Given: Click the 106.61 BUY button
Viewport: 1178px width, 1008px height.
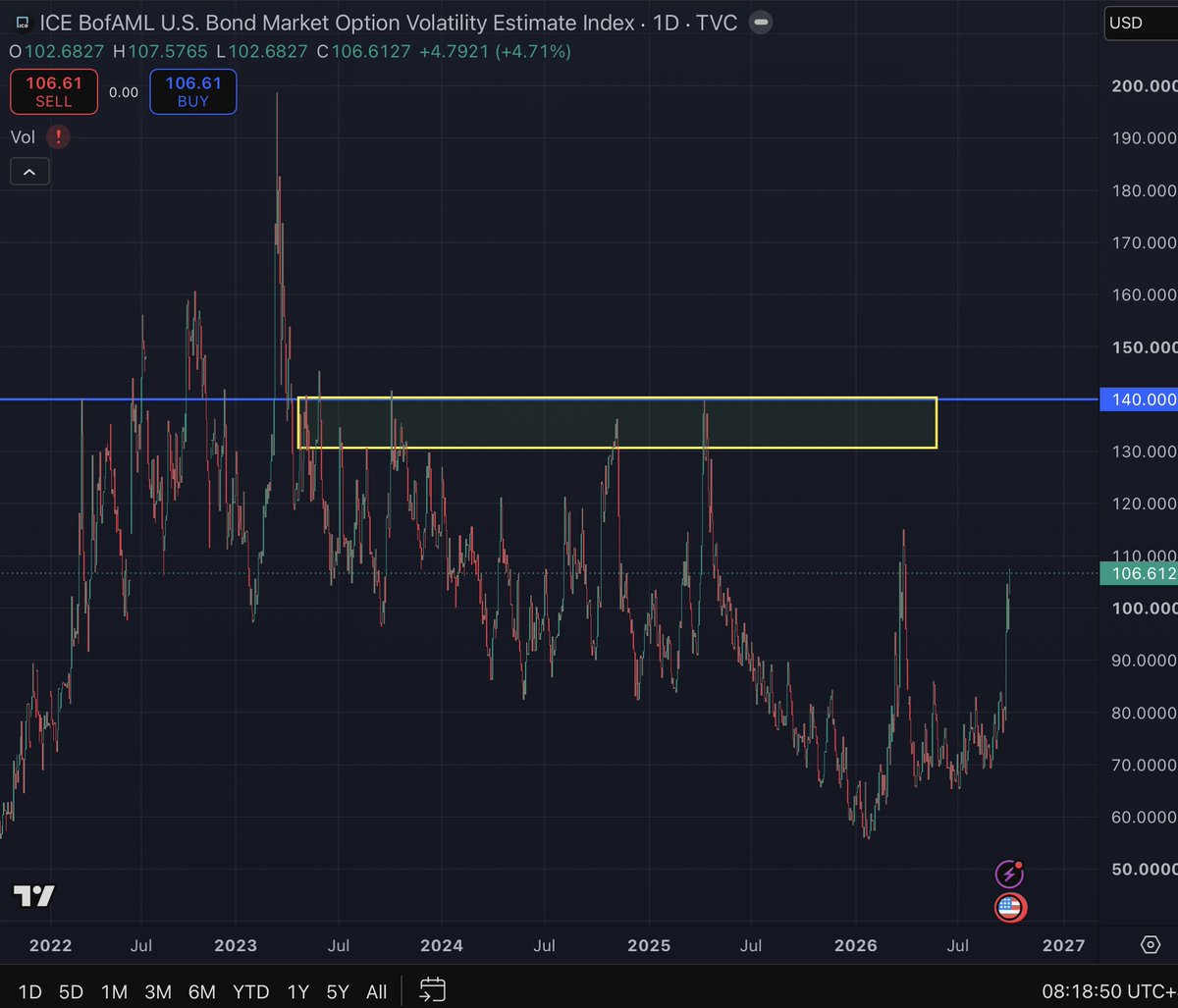Looking at the screenshot, I should tap(193, 91).
